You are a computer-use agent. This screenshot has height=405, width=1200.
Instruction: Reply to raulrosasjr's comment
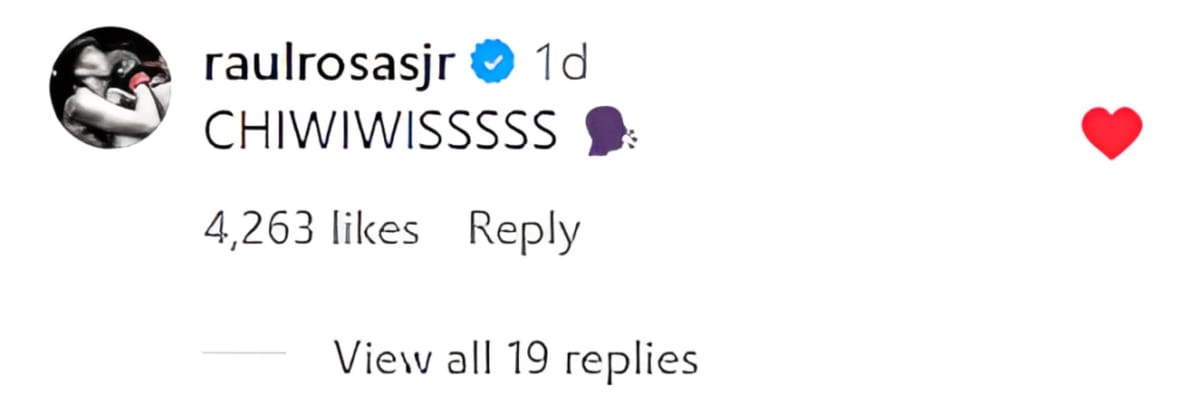click(524, 231)
